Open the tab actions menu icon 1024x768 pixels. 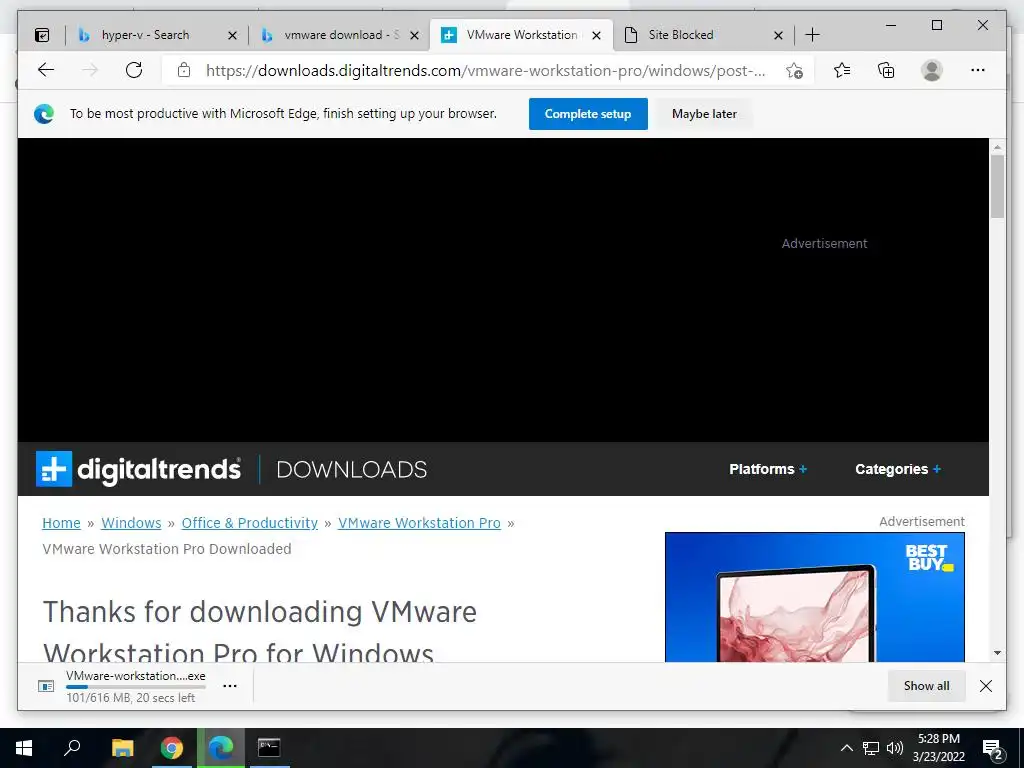42,35
